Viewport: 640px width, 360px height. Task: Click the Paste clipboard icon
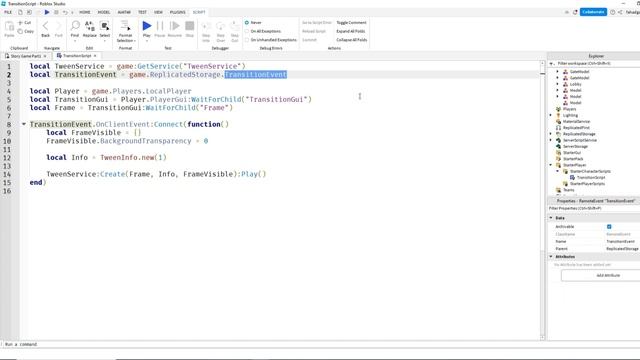pos(9,27)
